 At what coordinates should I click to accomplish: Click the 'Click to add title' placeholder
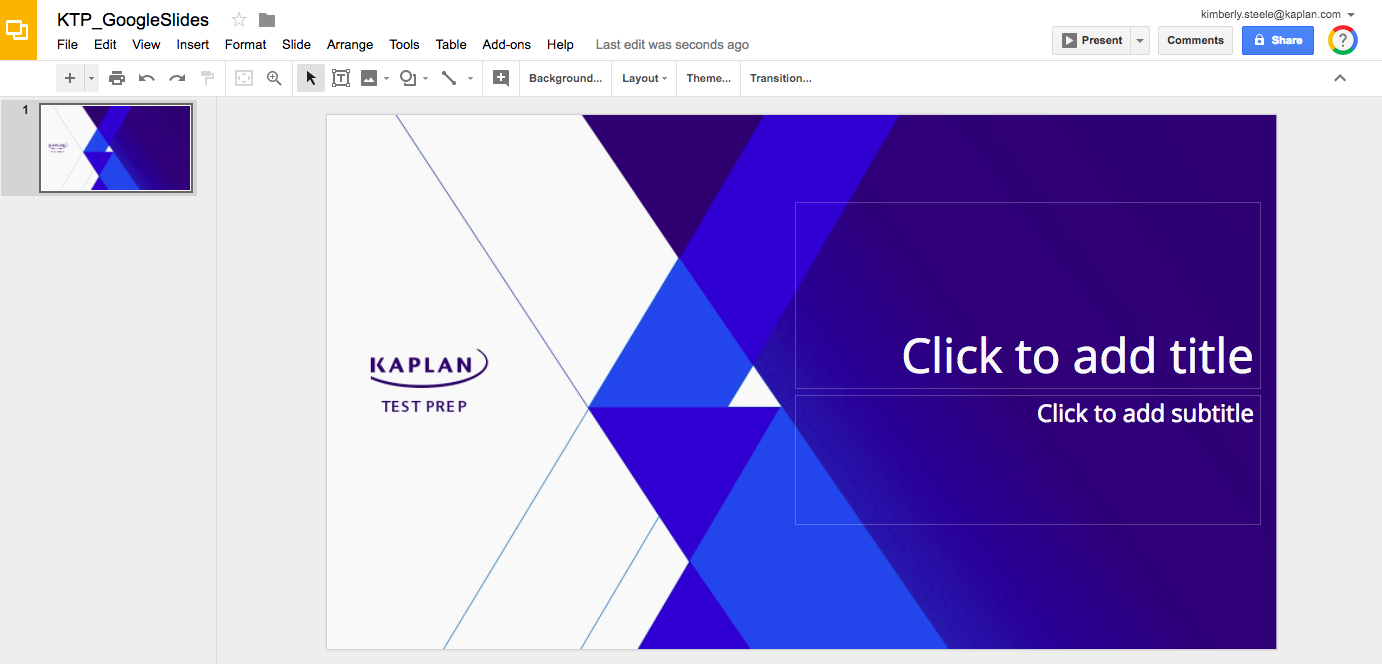point(1077,356)
